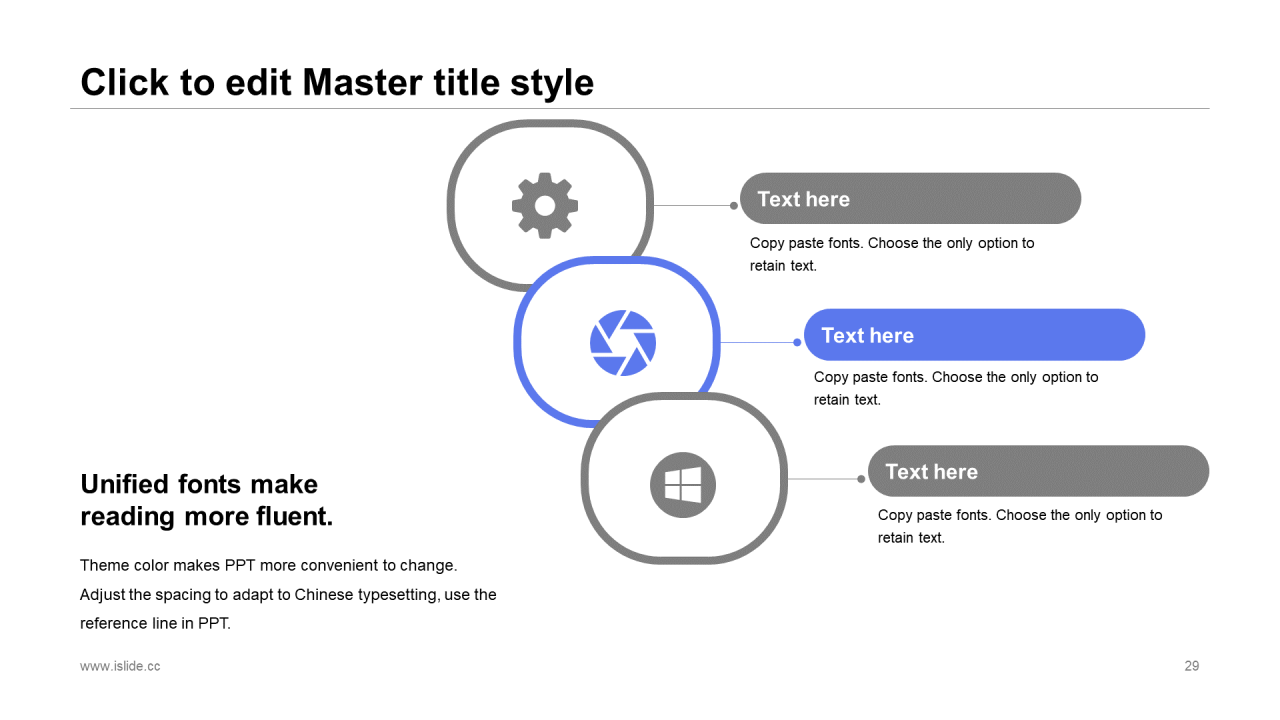Click the "Unified fonts make reading more fluent." heading
Screen dimensions: 1280x720
(x=206, y=500)
